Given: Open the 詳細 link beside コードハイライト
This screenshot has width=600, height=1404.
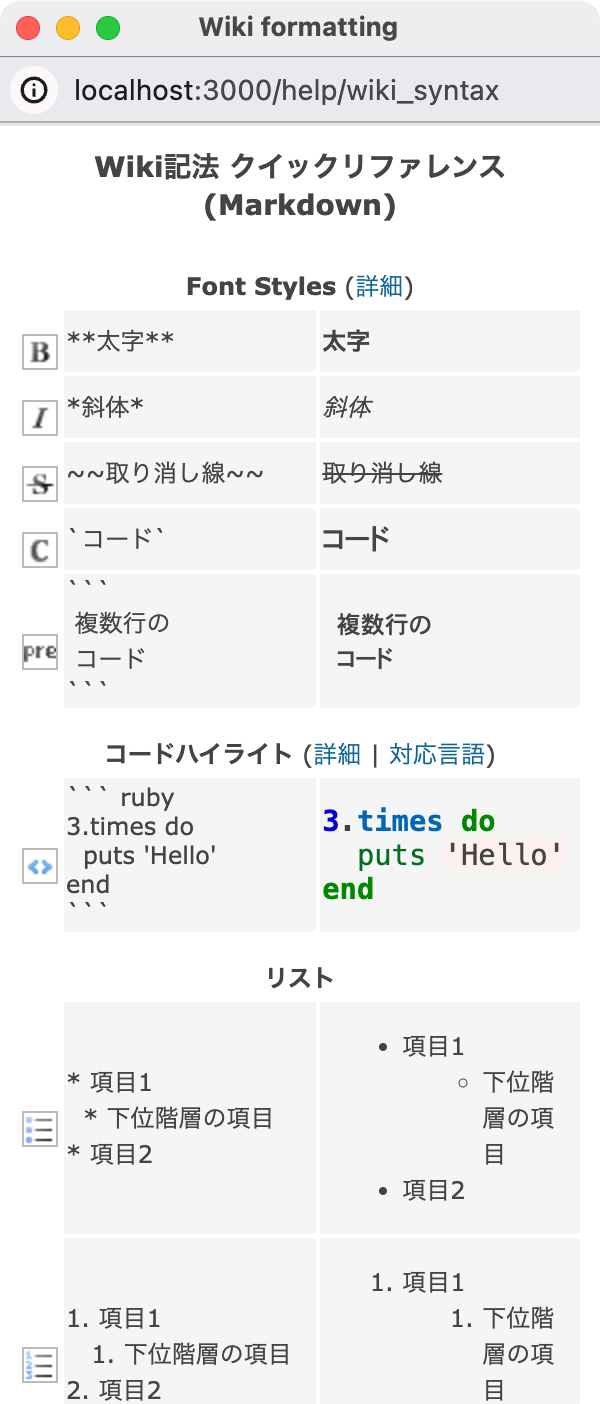Looking at the screenshot, I should click(x=337, y=753).
